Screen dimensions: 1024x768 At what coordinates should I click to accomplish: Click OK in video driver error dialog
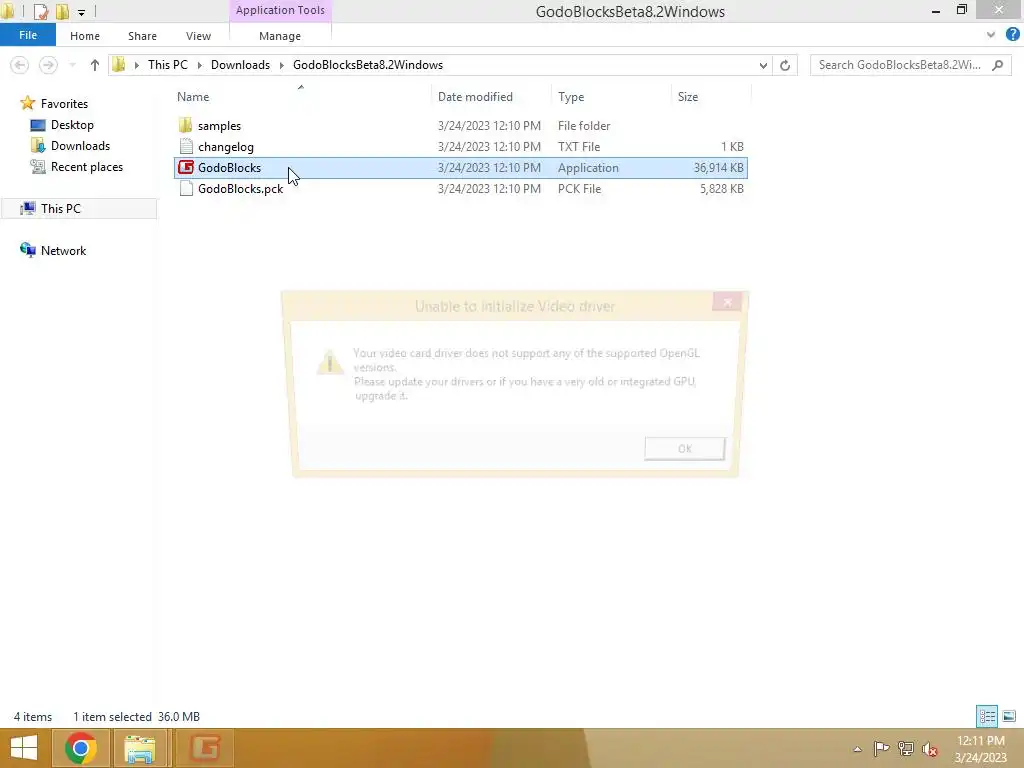pyautogui.click(x=684, y=449)
